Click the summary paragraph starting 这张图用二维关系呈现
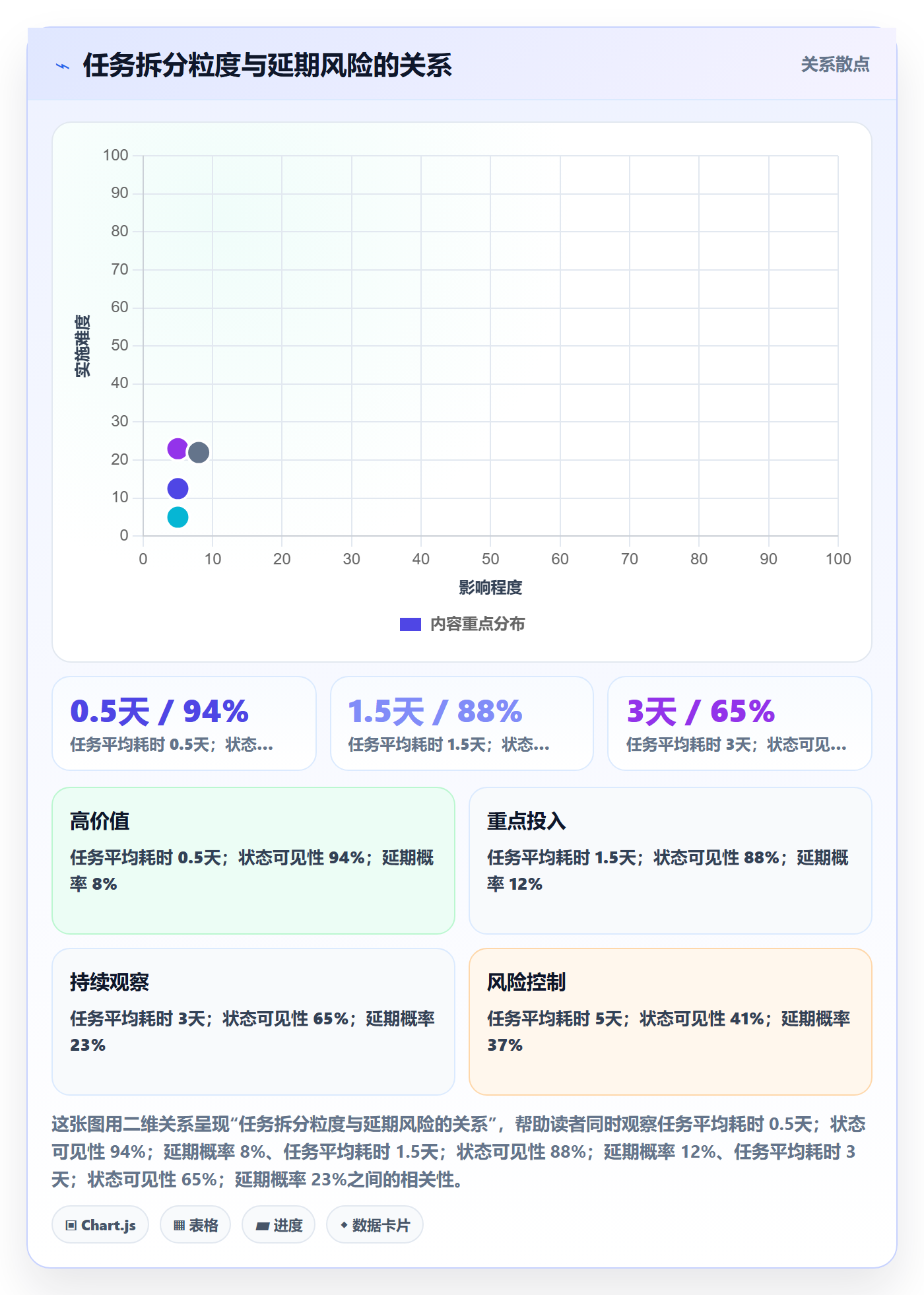This screenshot has height=1295, width=924. coord(459,1152)
